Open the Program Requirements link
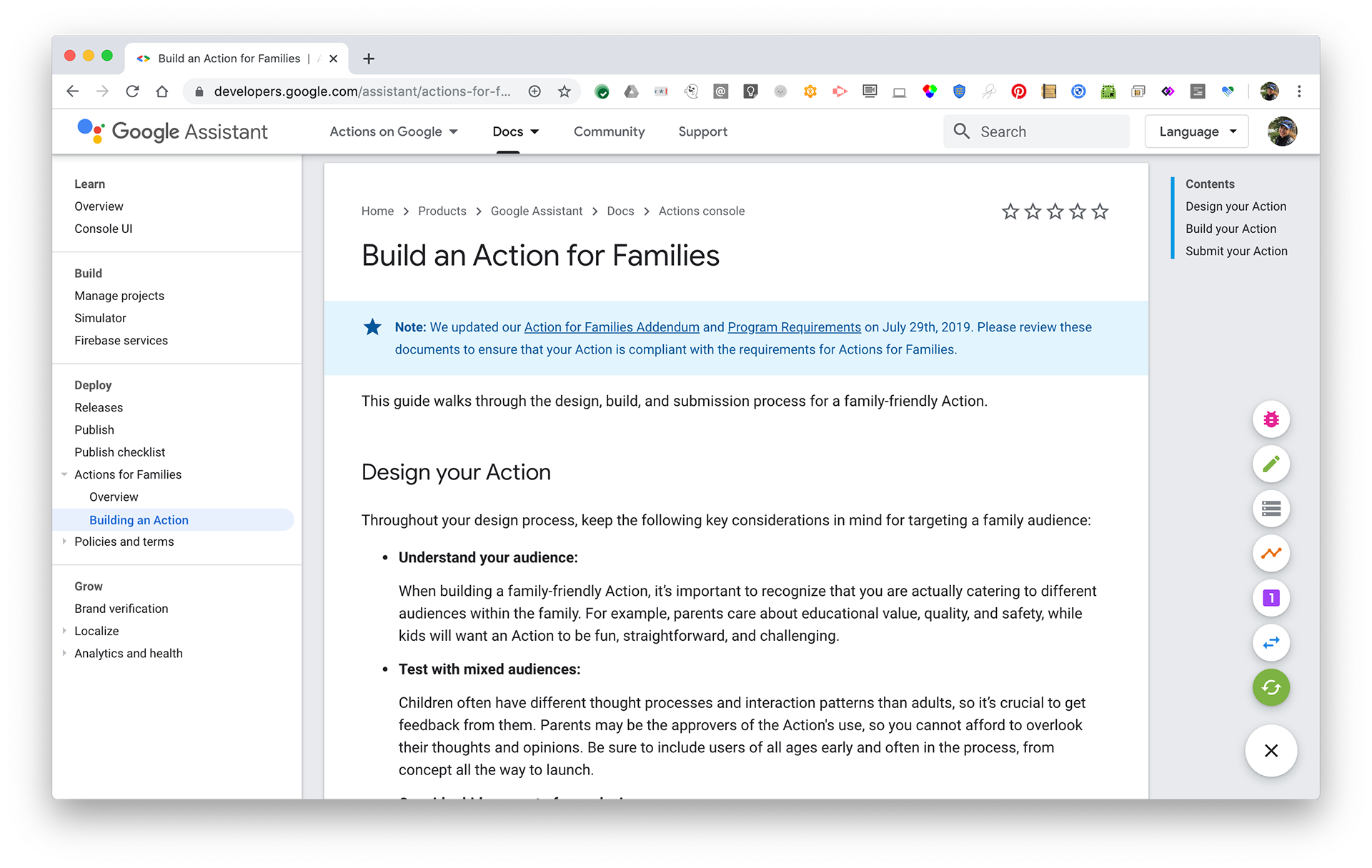 coord(794,327)
